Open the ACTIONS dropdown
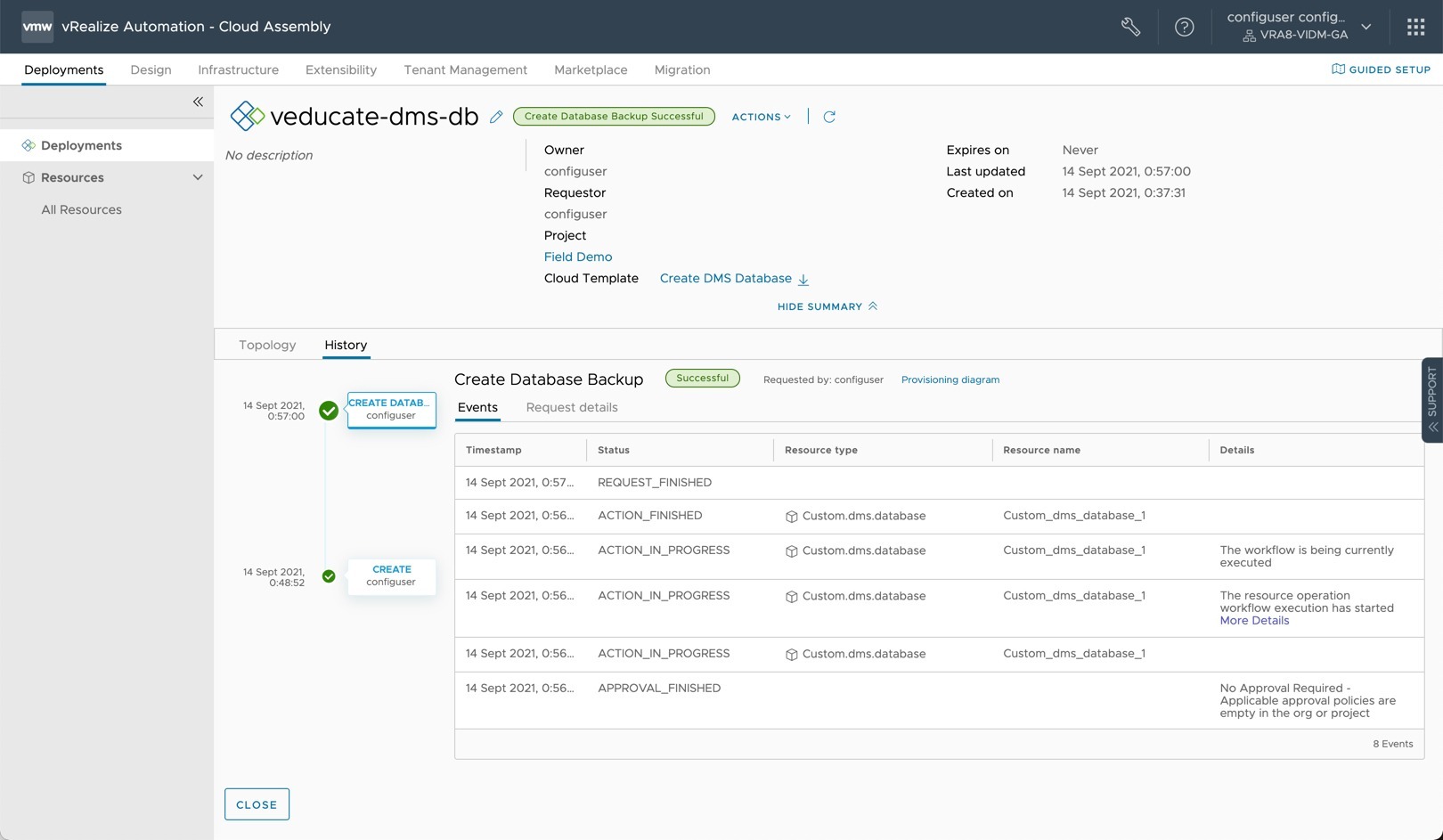Image resolution: width=1443 pixels, height=840 pixels. tap(761, 117)
